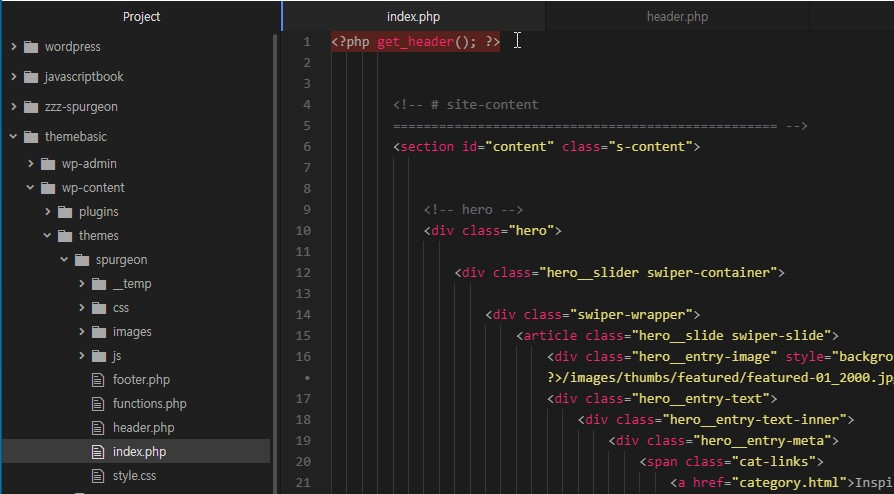The width and height of the screenshot is (894, 494).
Task: Open style.css from the project tree
Action: pos(135,475)
